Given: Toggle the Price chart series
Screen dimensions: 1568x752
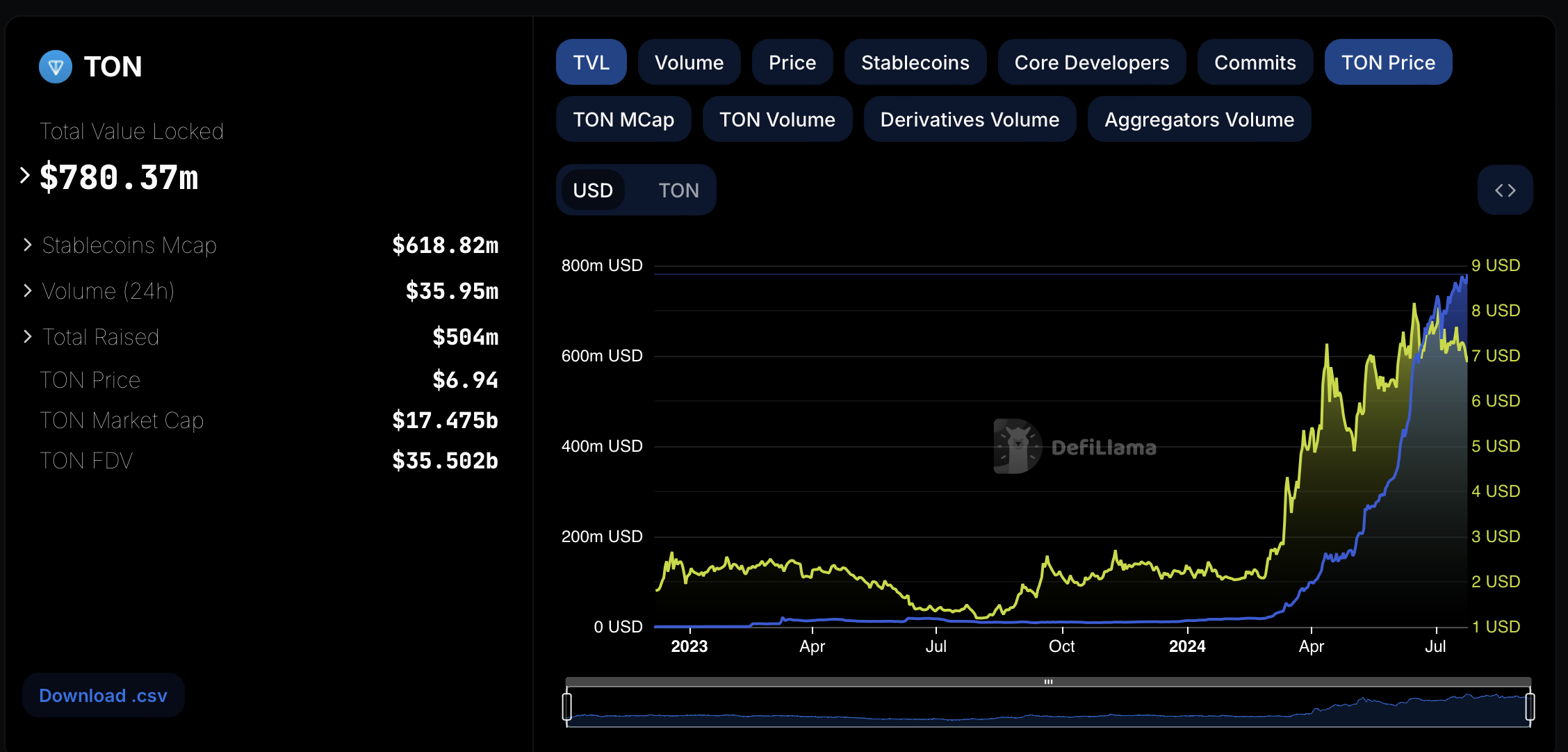Looking at the screenshot, I should (x=792, y=63).
